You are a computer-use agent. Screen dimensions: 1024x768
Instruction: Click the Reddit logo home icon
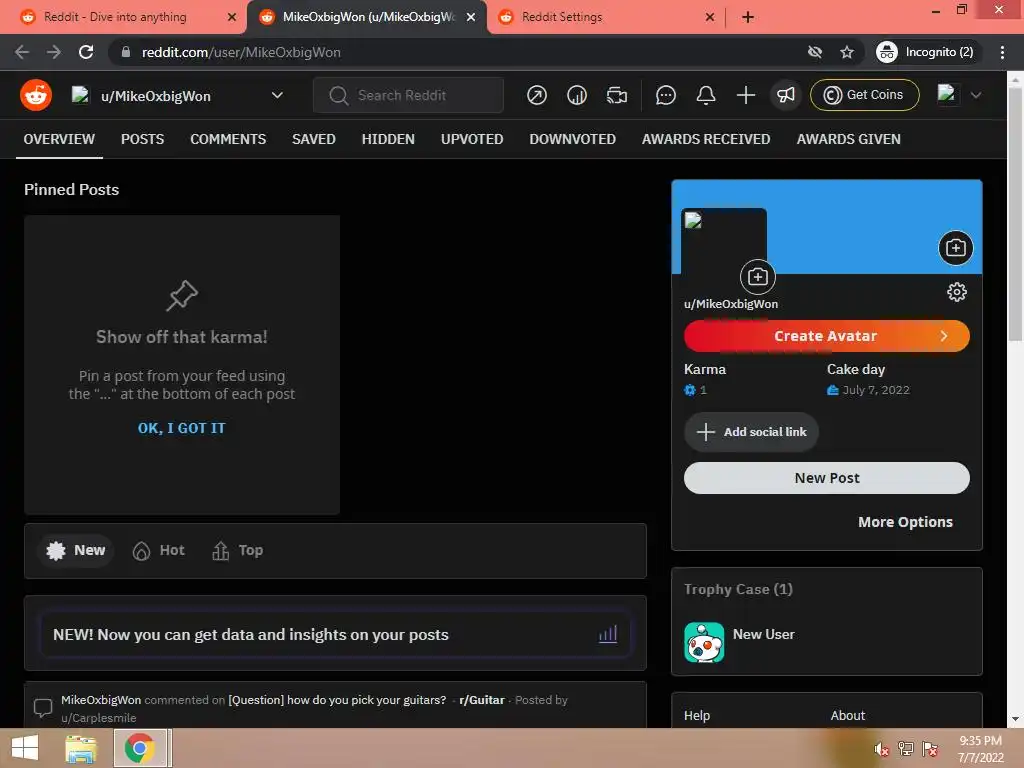(36, 95)
